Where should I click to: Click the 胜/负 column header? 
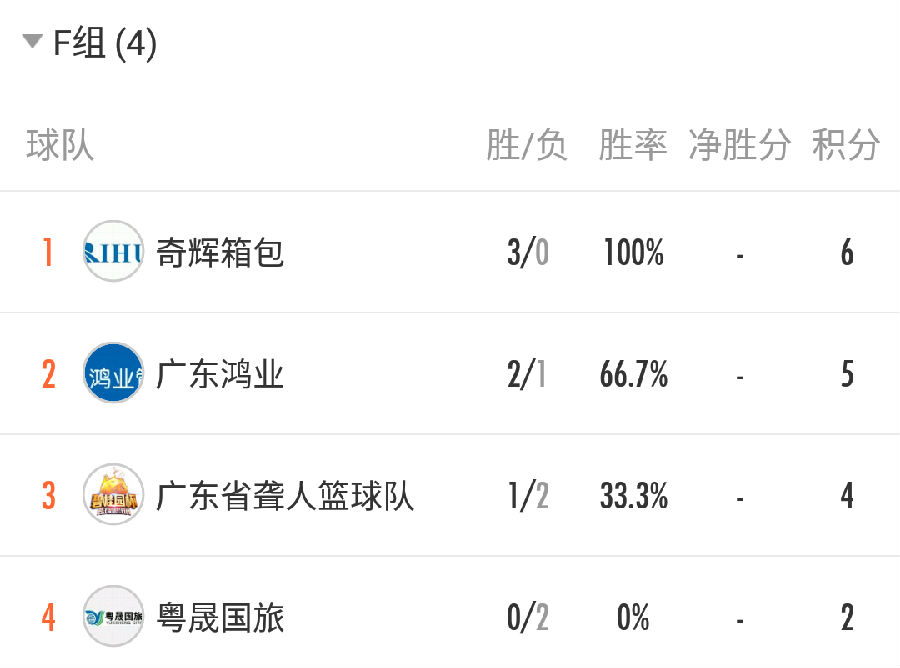click(527, 145)
